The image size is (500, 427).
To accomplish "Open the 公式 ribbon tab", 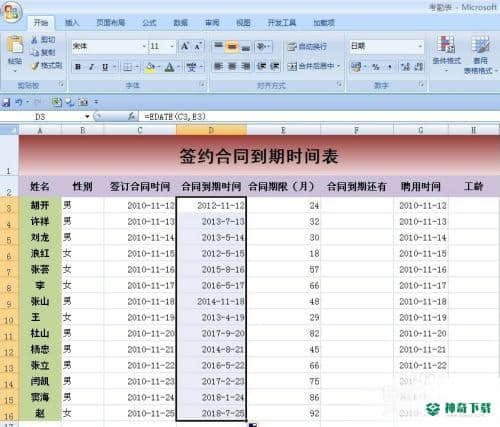I will click(x=149, y=23).
